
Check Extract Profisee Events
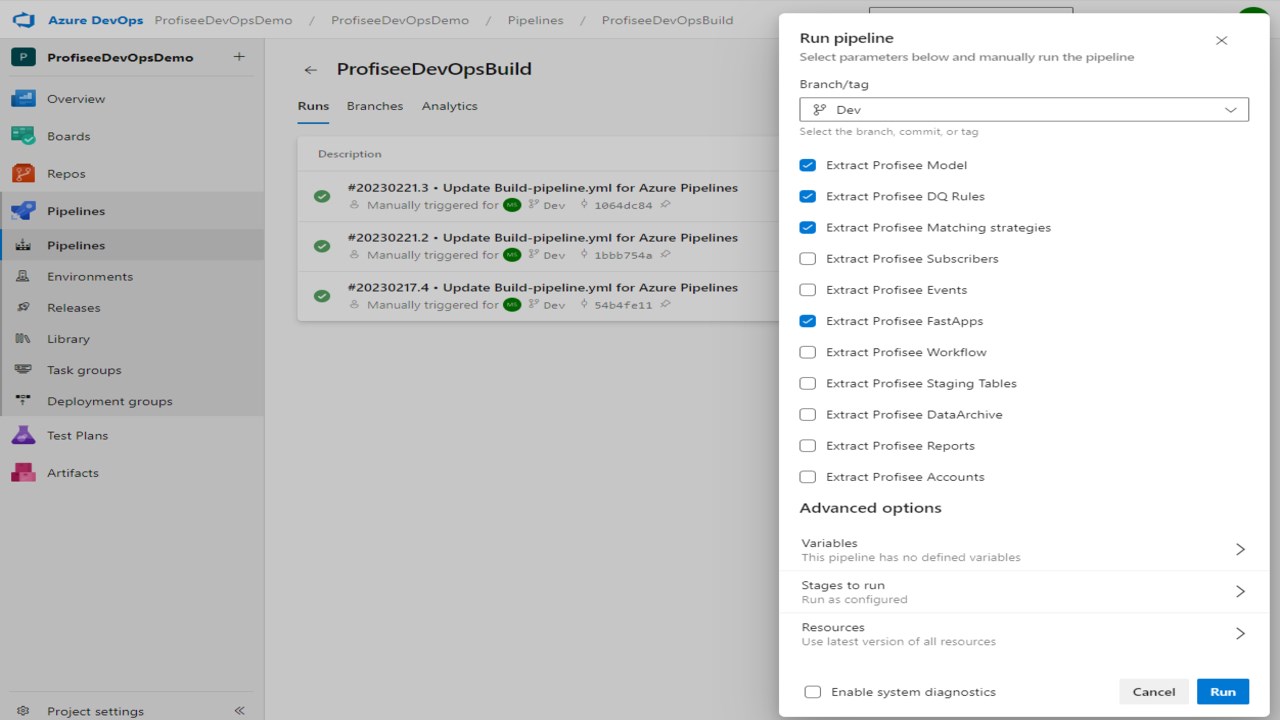808,290
